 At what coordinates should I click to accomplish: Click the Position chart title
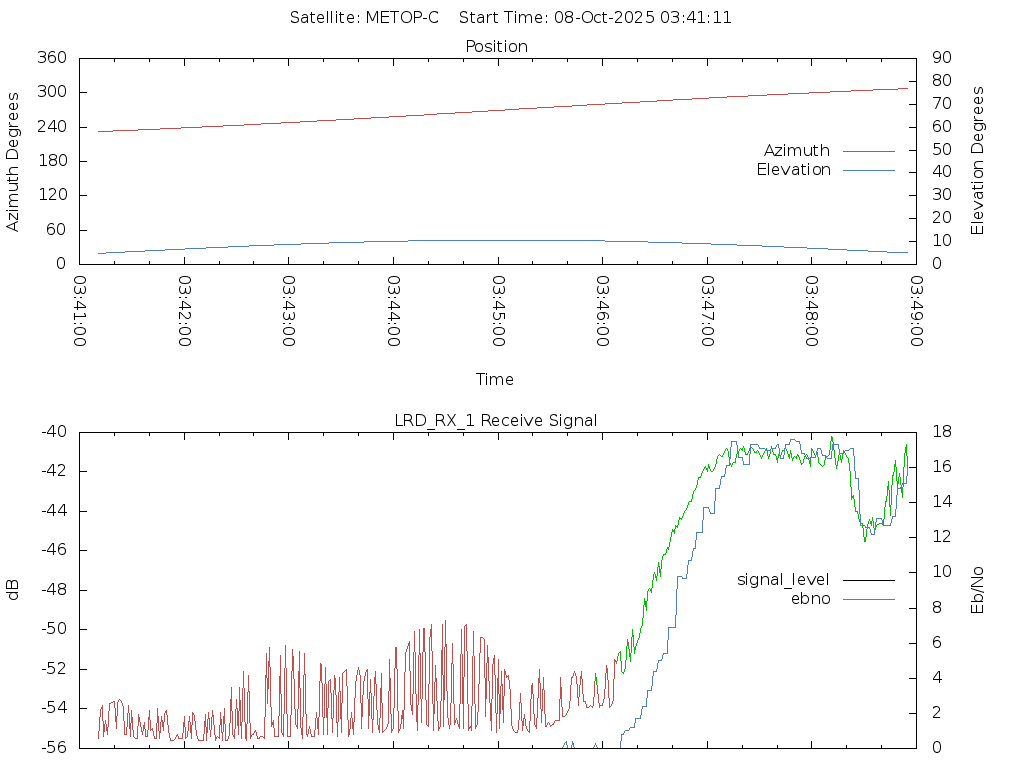(x=497, y=47)
